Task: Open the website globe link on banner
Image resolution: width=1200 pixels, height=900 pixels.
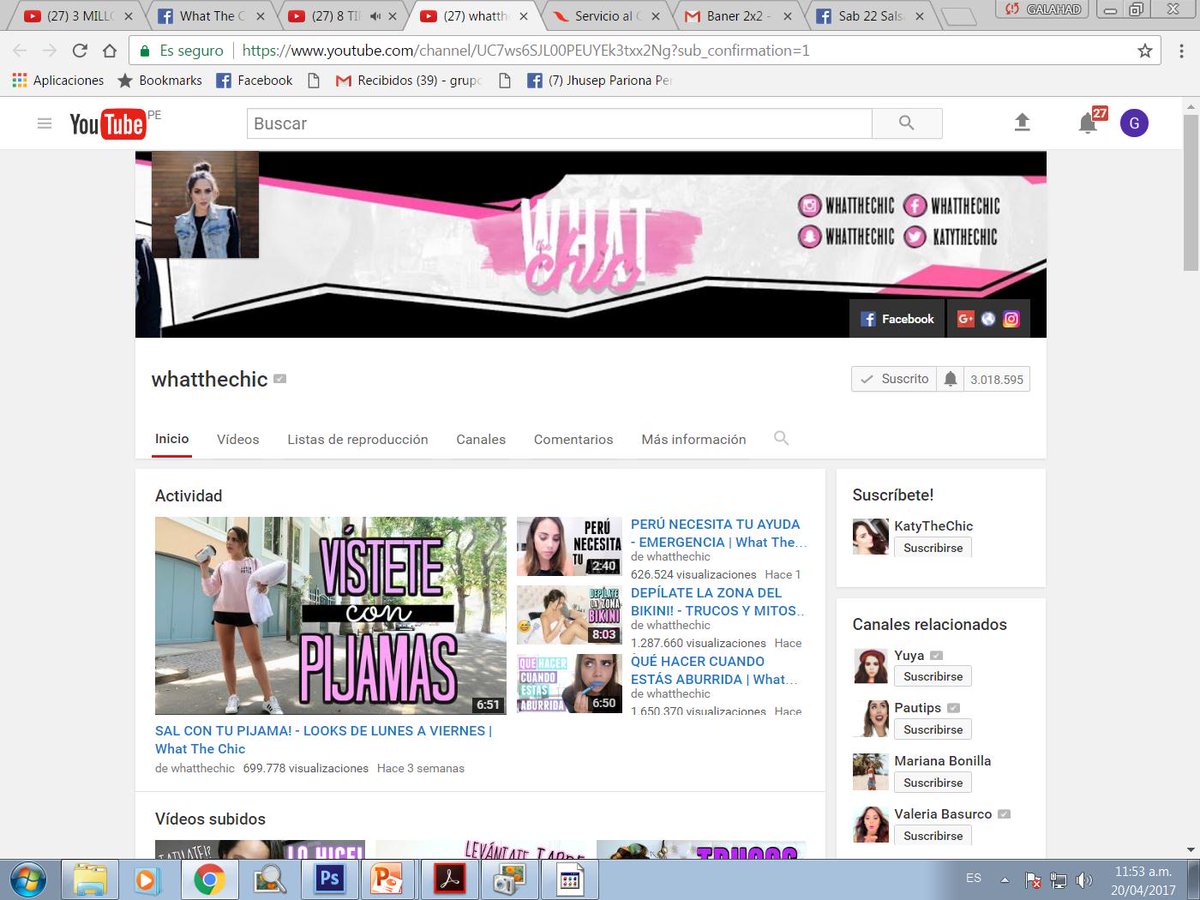Action: coord(988,319)
